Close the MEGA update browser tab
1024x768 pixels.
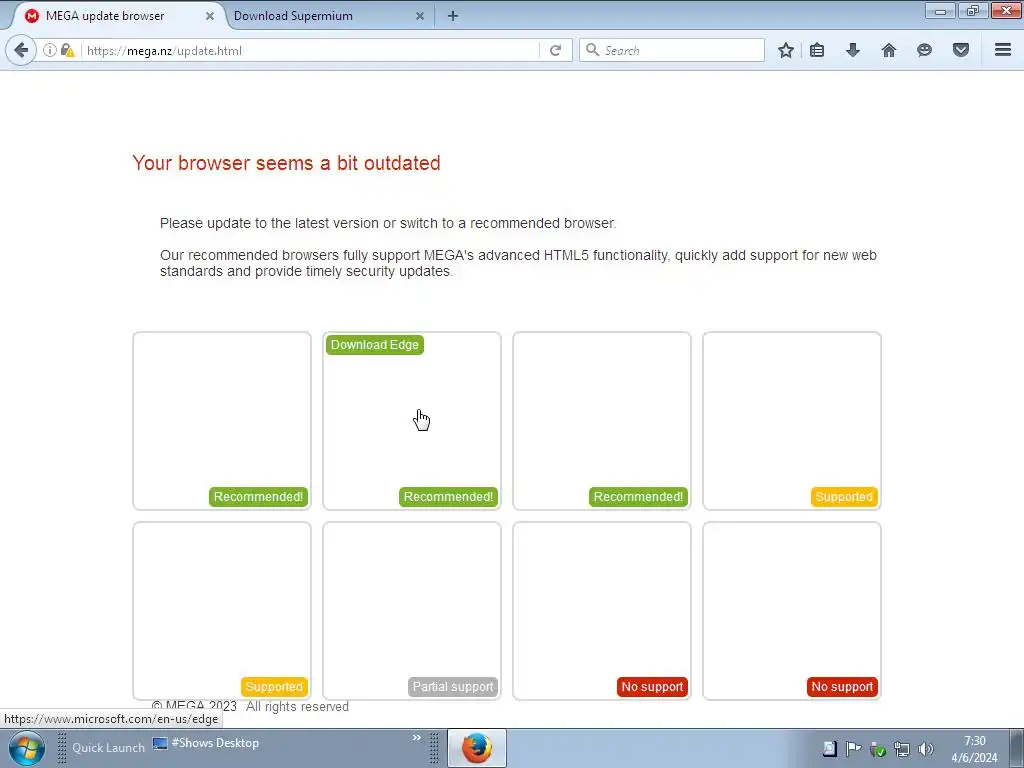click(210, 16)
